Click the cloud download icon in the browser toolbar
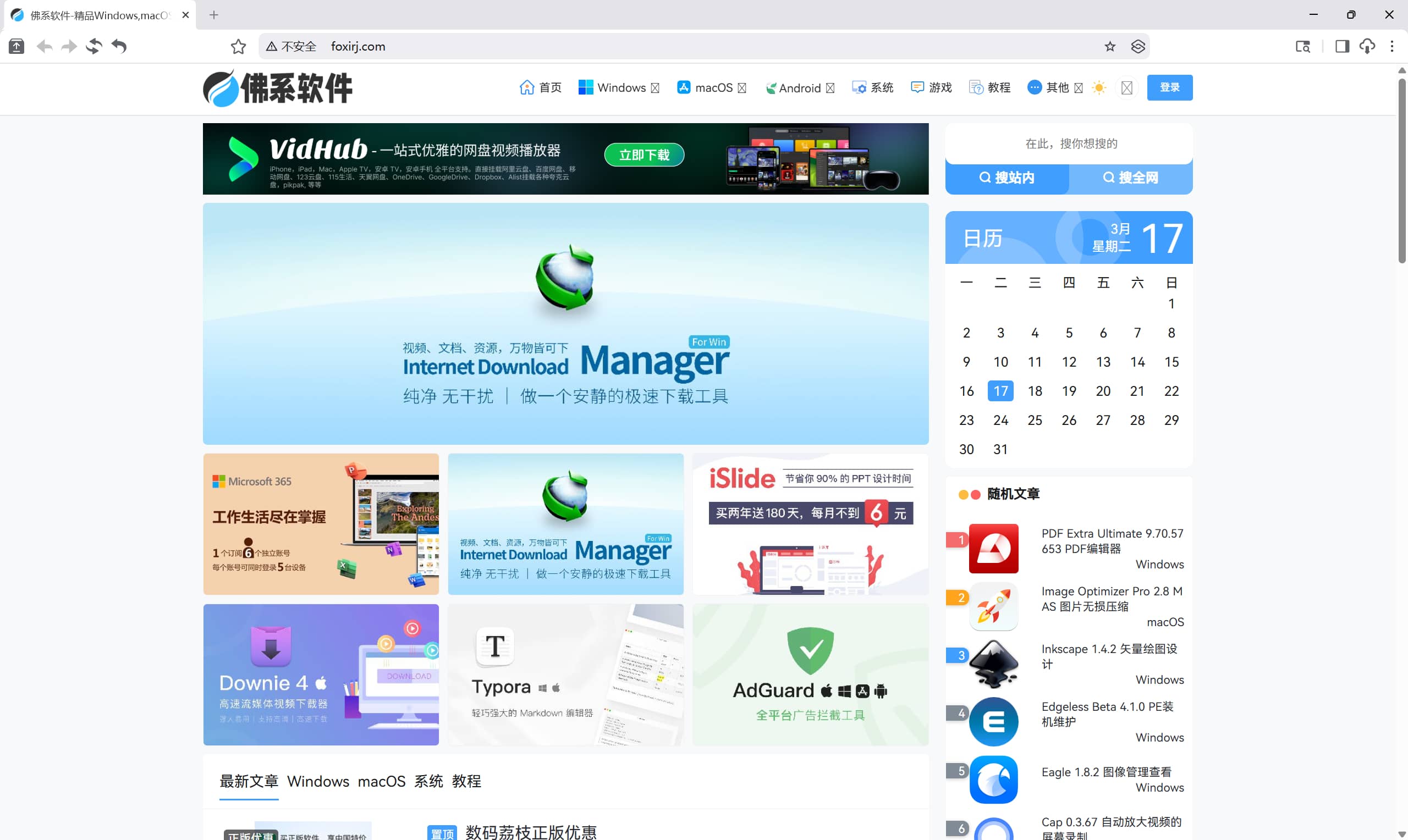Viewport: 1408px width, 840px height. click(x=1367, y=46)
